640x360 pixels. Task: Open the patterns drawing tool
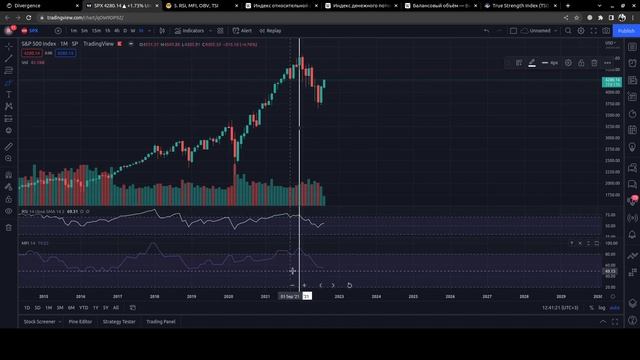pyautogui.click(x=9, y=107)
